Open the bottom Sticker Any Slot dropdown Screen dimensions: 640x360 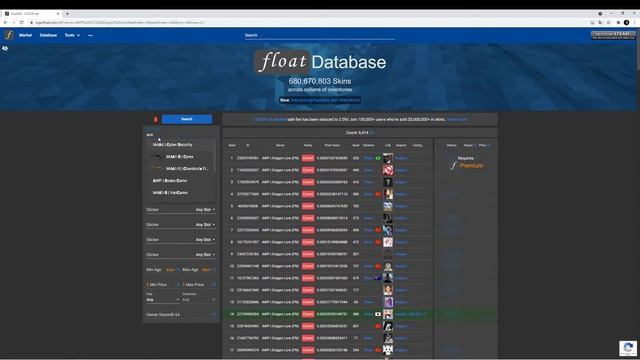(205, 255)
